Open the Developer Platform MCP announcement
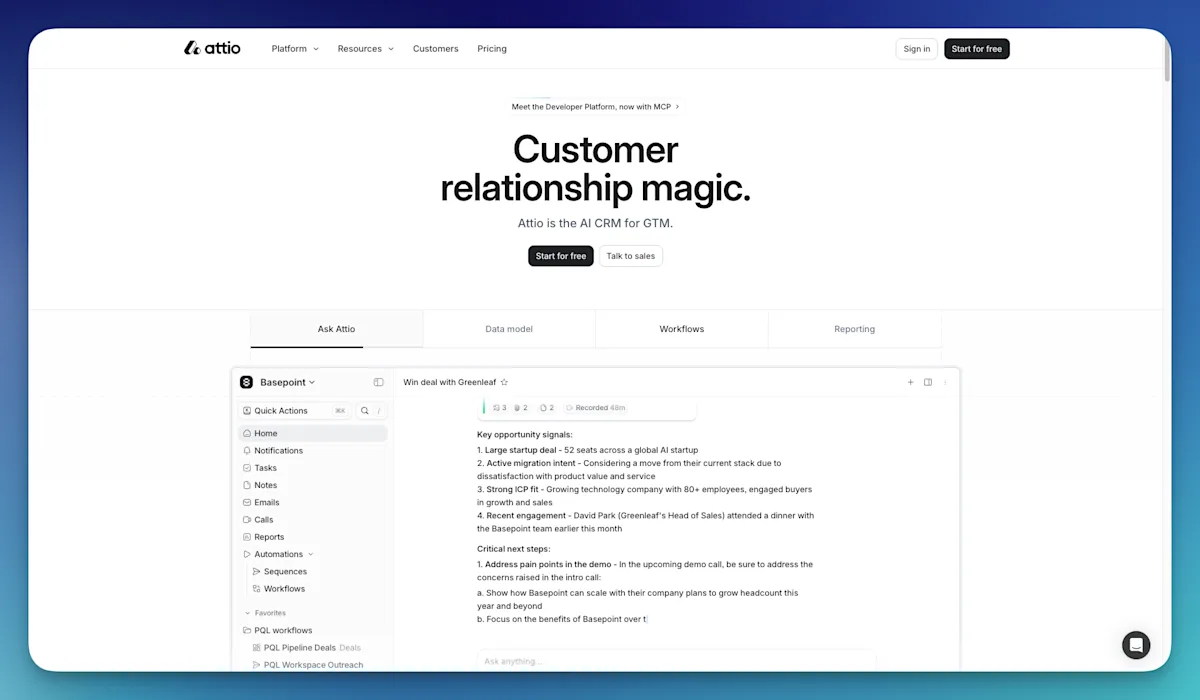The height and width of the screenshot is (700, 1200). [x=595, y=106]
